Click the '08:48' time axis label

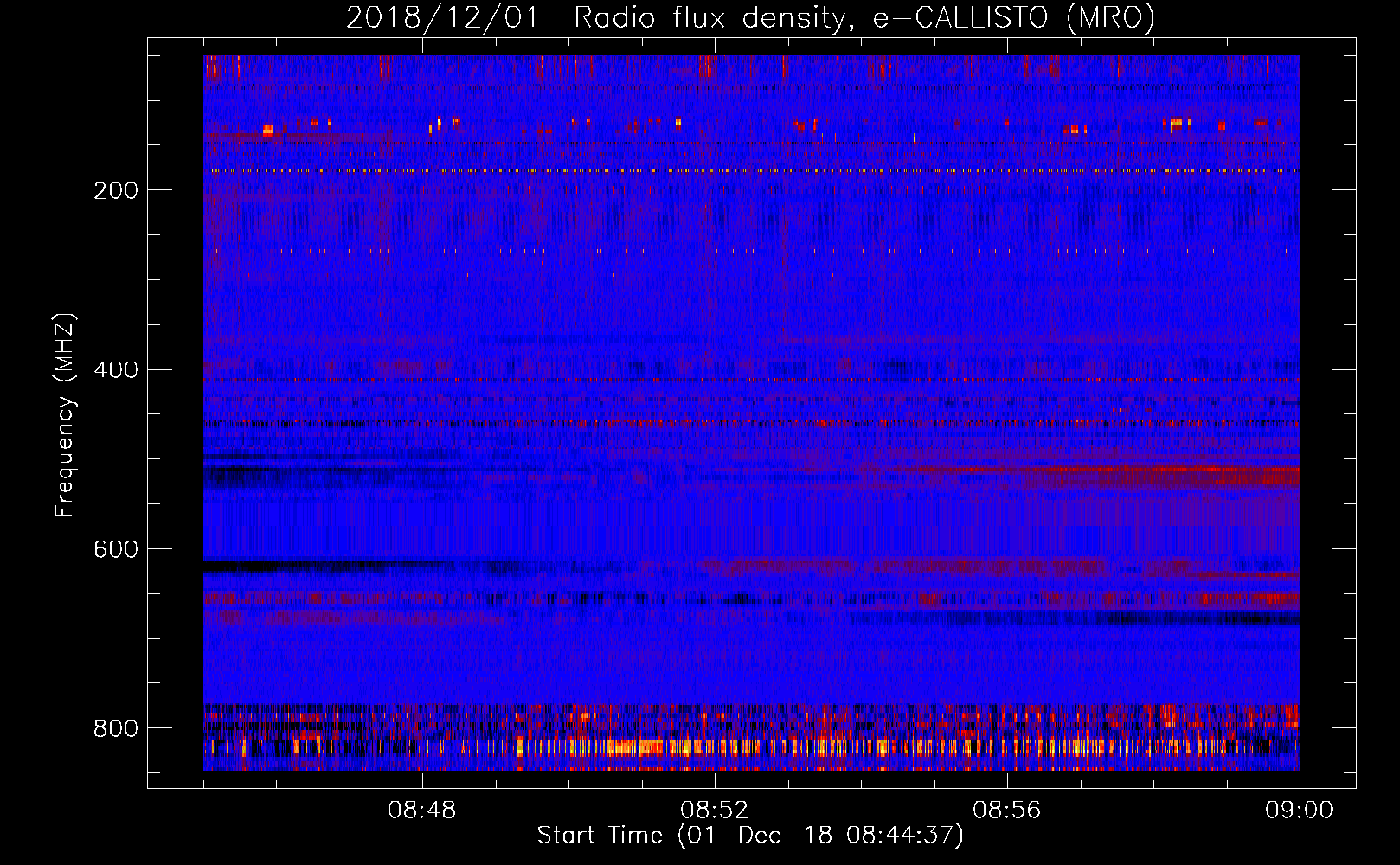422,811
